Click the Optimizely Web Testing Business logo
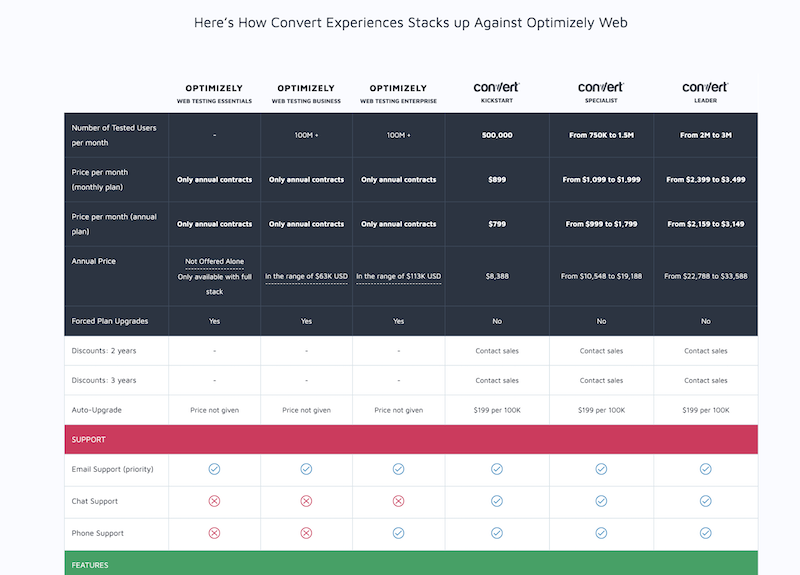This screenshot has height=575, width=800. (306, 88)
